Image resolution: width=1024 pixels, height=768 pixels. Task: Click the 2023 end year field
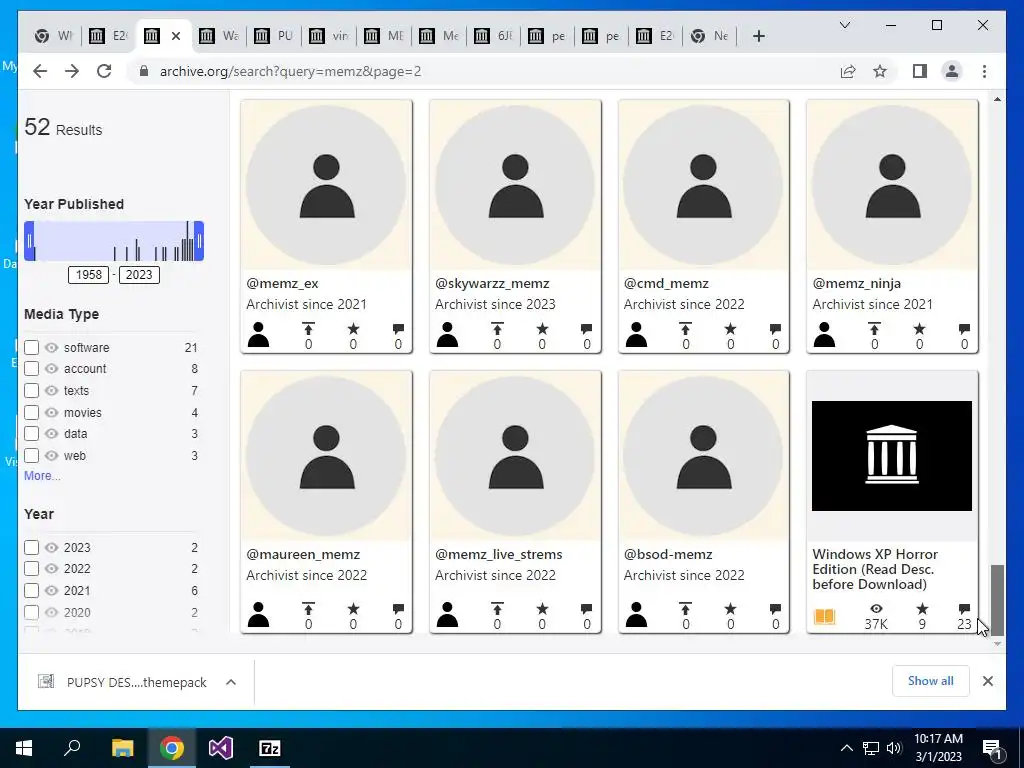pos(139,274)
